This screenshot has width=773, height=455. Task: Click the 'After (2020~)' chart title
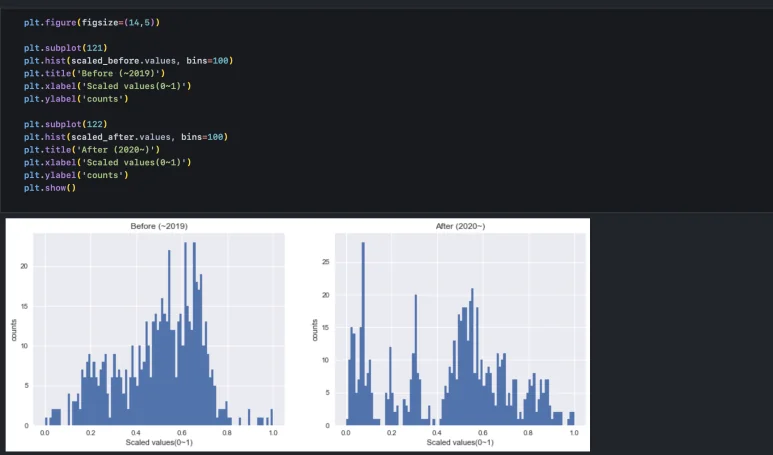click(460, 227)
